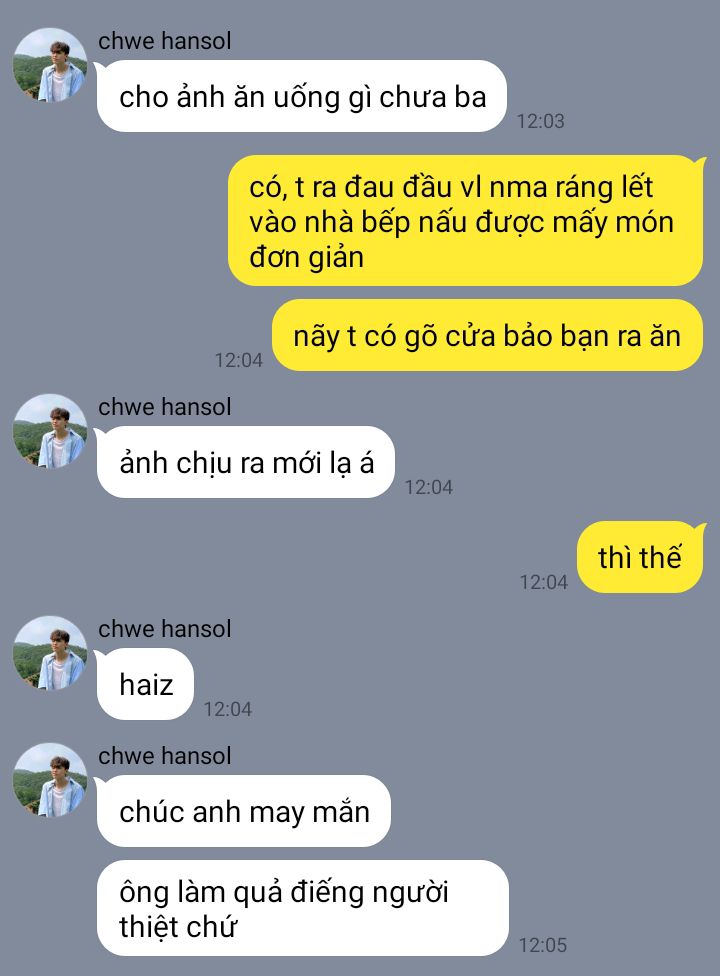Select the "cho ảnh ăn uống gì chưa ba" bubble
720x976 pixels.
[x=302, y=96]
